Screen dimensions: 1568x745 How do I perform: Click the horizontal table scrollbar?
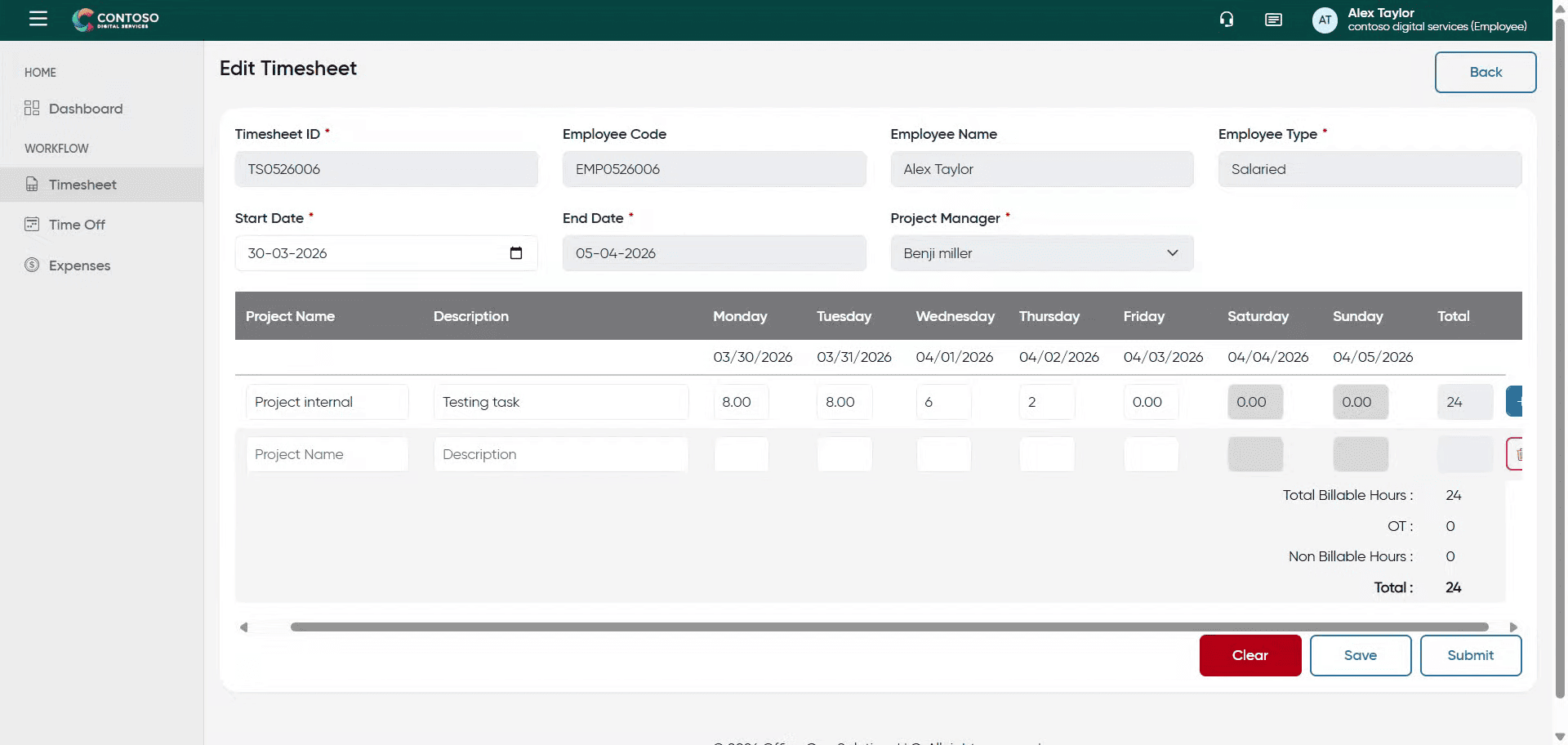(889, 627)
